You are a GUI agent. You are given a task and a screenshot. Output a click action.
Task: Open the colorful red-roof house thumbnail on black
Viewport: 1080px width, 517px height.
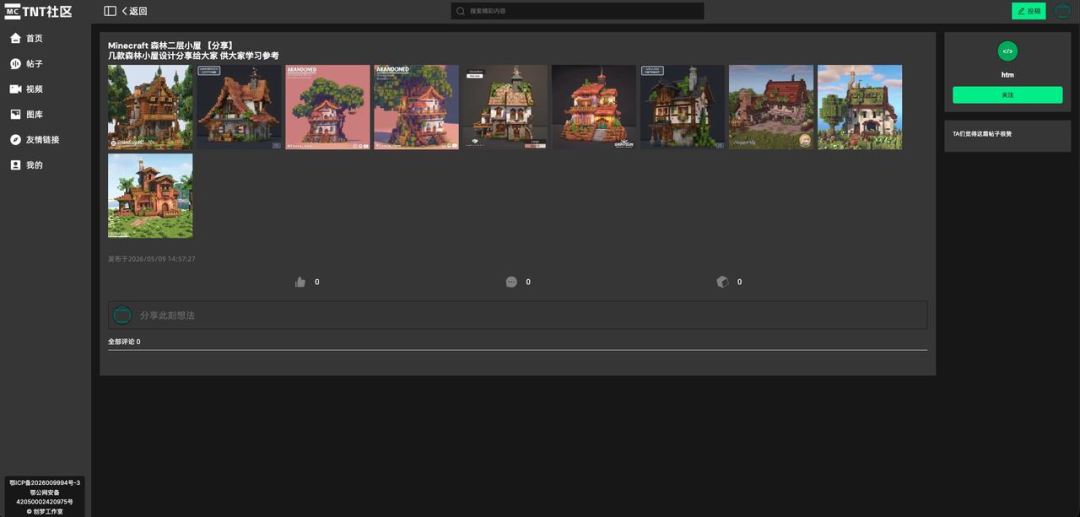coord(594,107)
